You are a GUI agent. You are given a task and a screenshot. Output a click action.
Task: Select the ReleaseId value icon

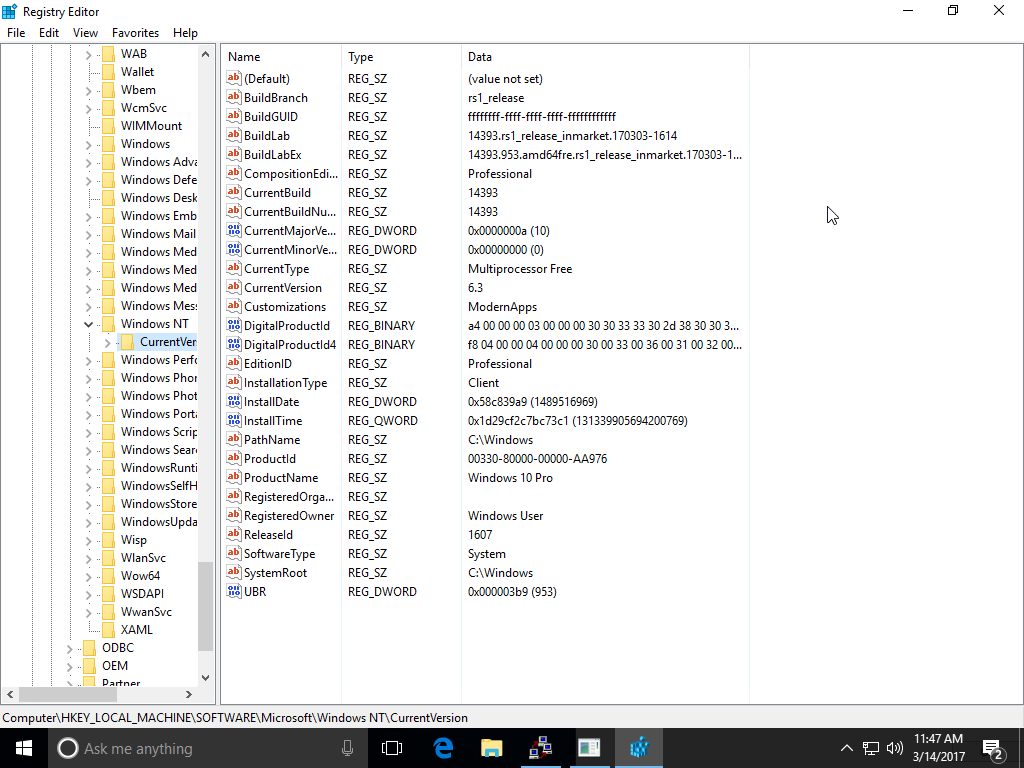tap(234, 534)
